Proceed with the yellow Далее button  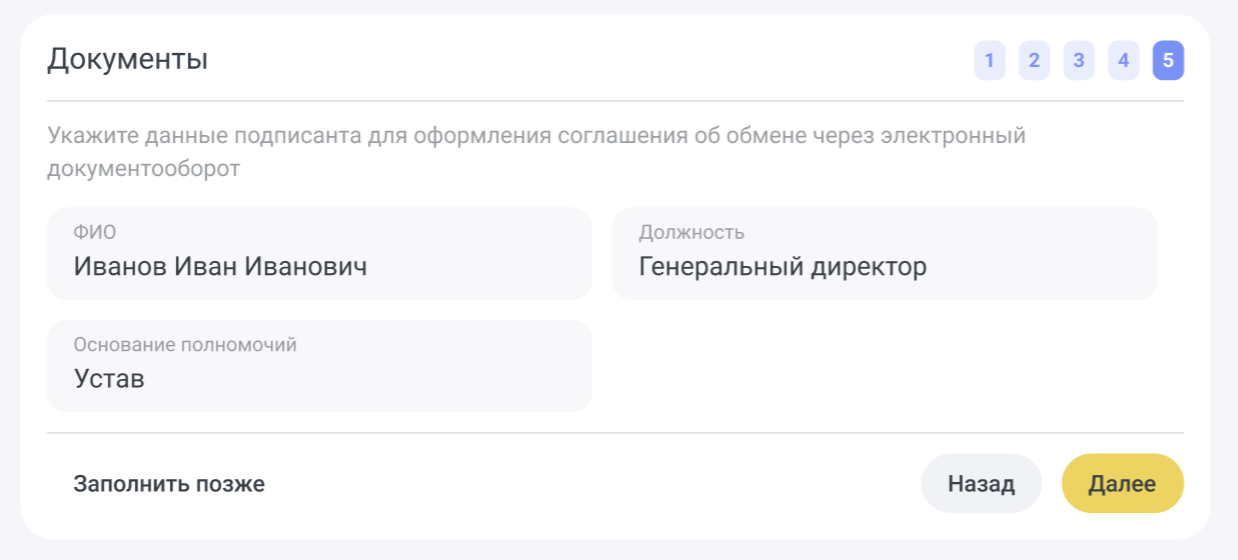click(x=1122, y=485)
